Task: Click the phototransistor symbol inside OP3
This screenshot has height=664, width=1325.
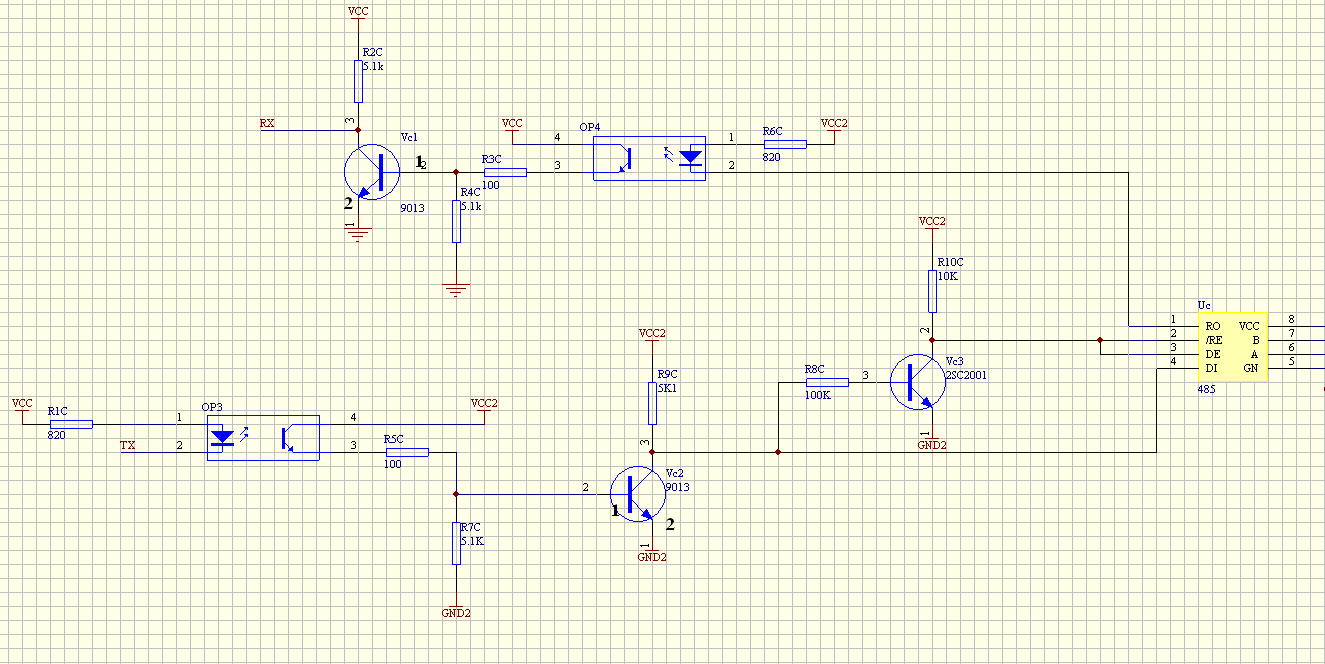Action: click(287, 439)
